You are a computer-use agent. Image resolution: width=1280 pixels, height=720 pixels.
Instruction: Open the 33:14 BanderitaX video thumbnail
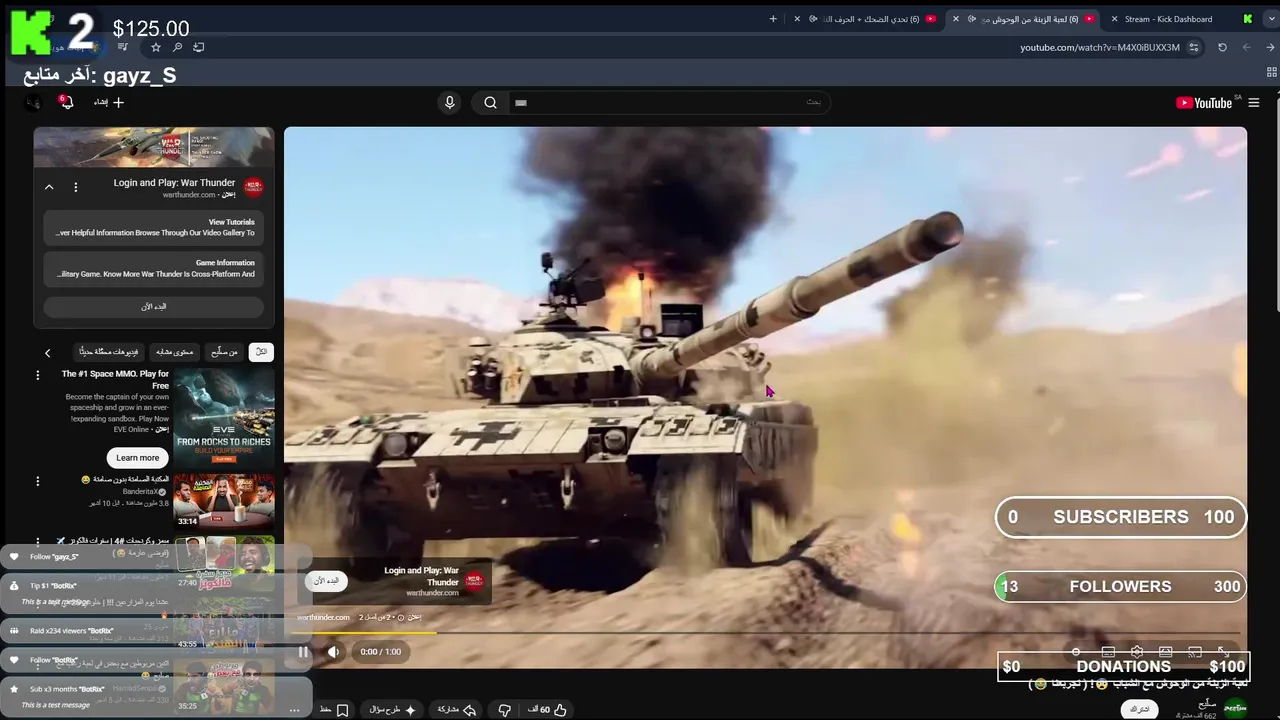pyautogui.click(x=224, y=501)
